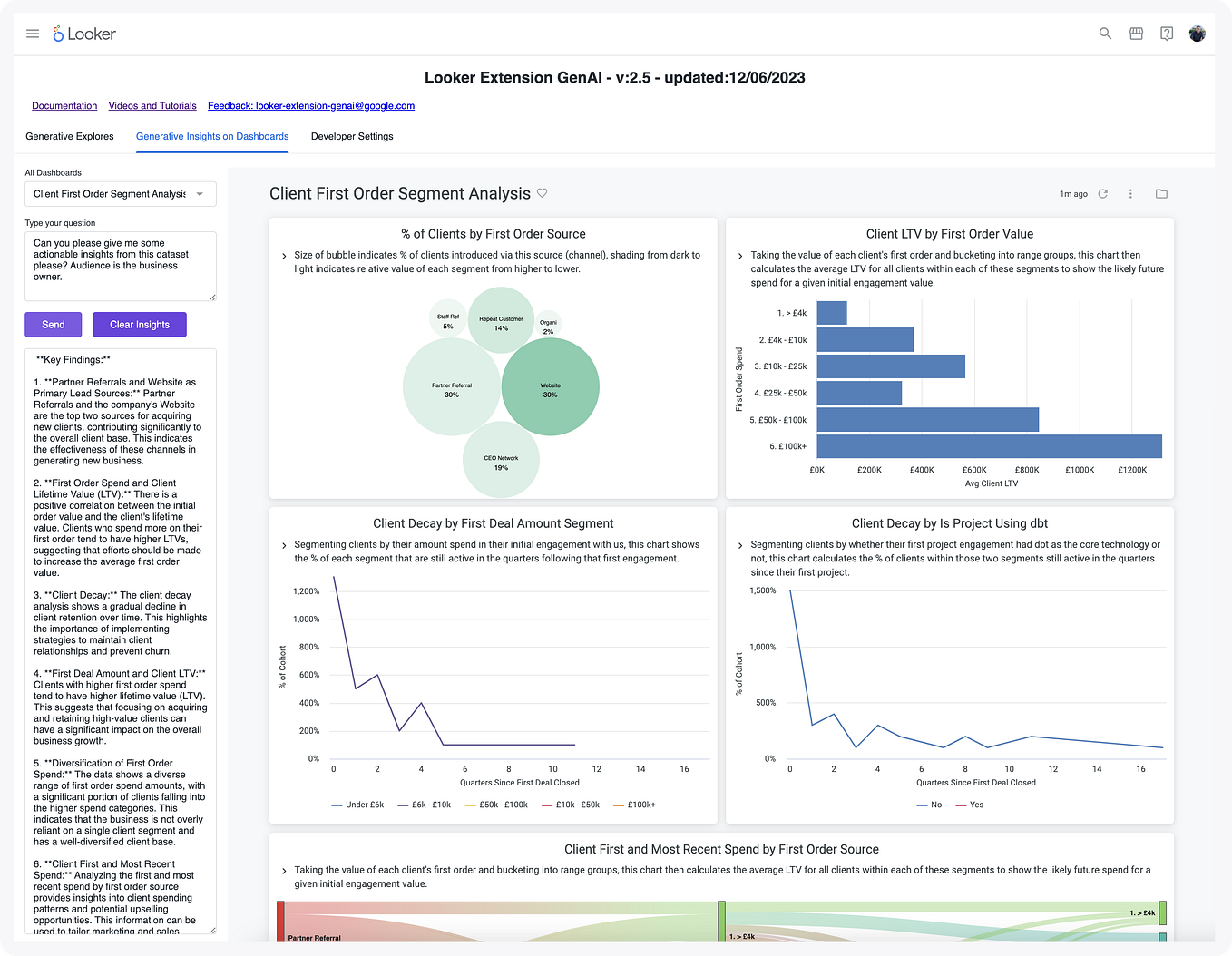Open the help panel

1167,34
